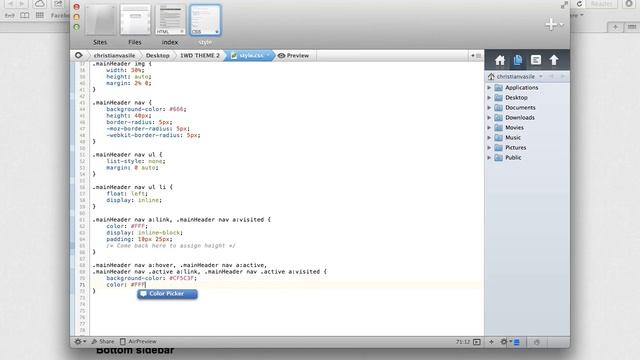Open the text sidebar pane icon

[536, 60]
